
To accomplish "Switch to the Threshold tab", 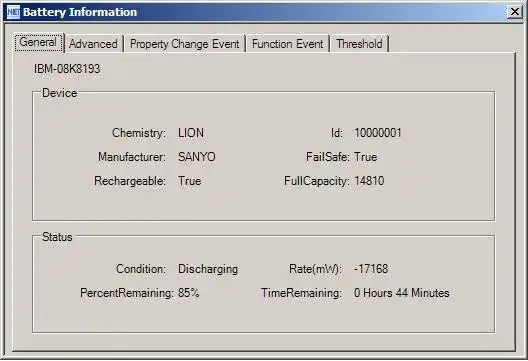I will click(359, 44).
